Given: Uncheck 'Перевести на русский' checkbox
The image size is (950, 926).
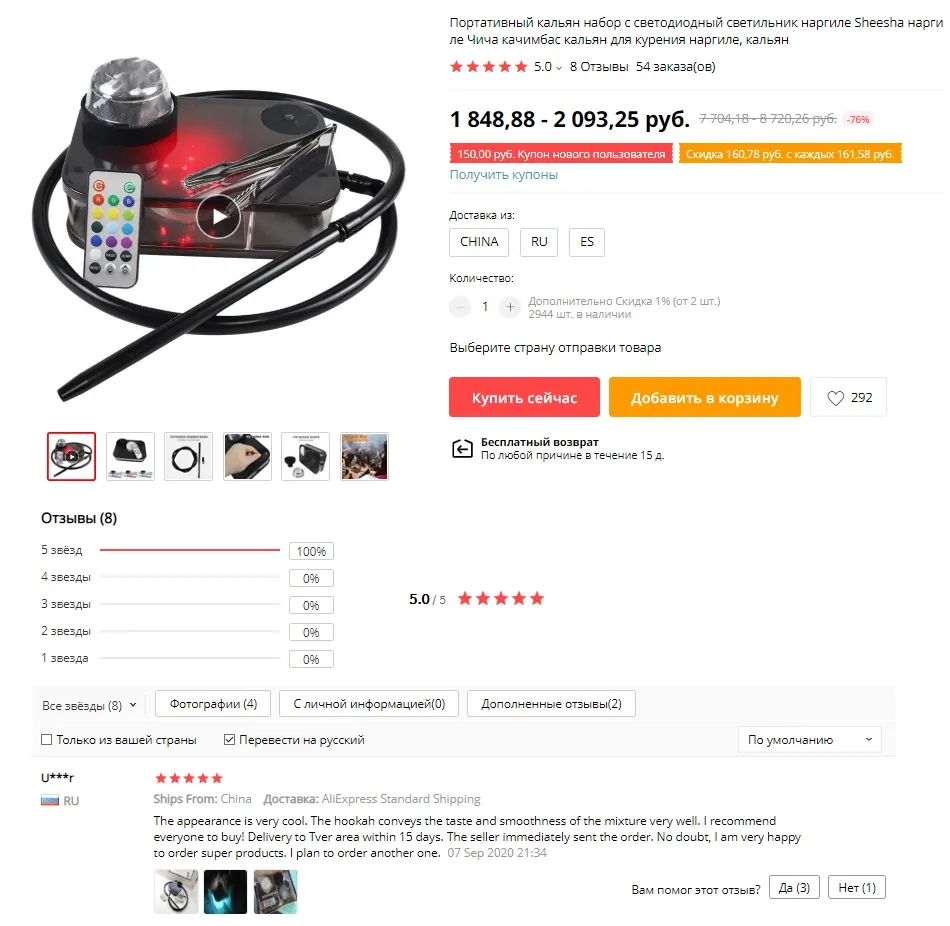Looking at the screenshot, I should [229, 739].
